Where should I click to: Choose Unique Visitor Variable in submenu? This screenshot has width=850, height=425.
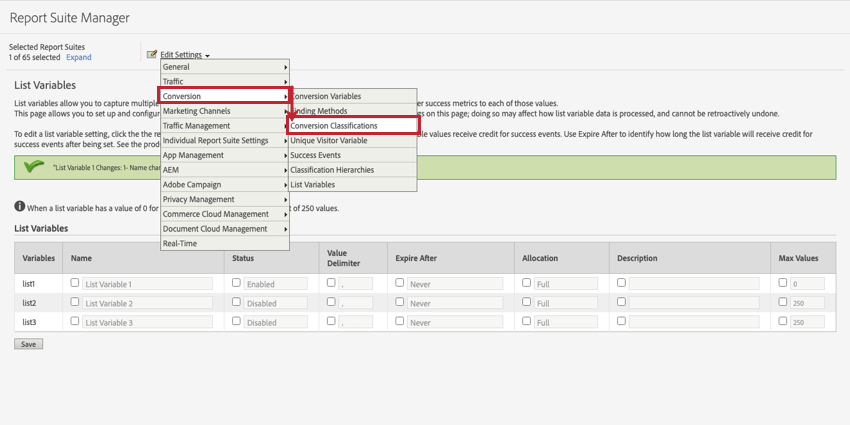point(352,140)
